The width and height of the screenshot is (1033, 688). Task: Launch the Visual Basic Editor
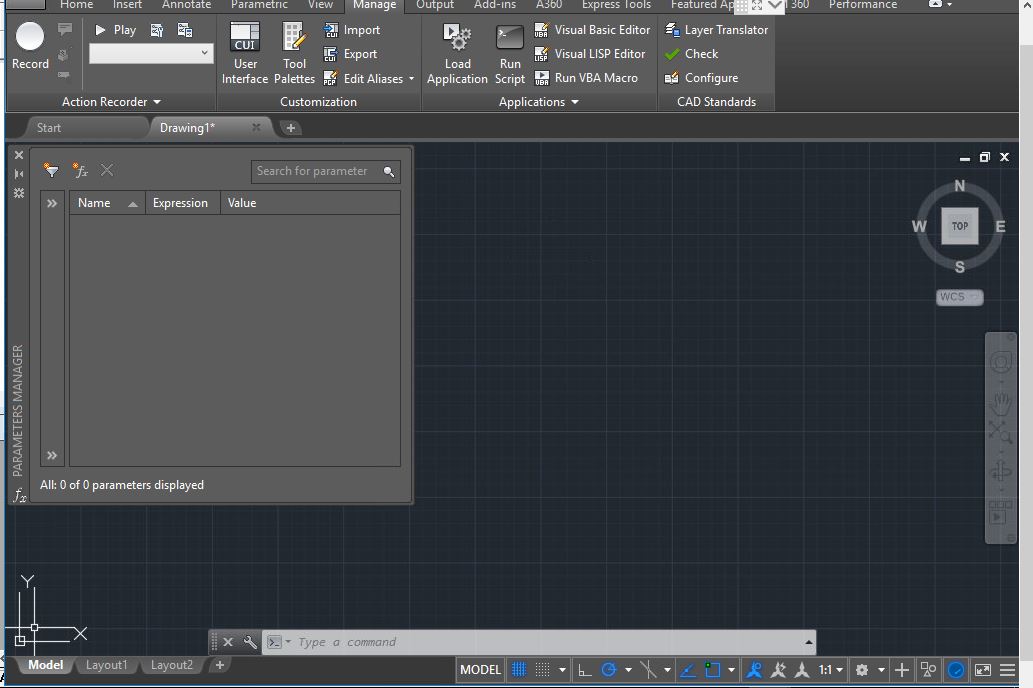tap(592, 30)
